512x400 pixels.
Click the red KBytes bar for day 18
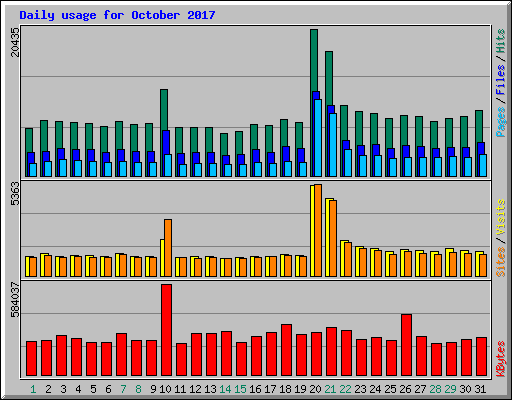pyautogui.click(x=287, y=350)
